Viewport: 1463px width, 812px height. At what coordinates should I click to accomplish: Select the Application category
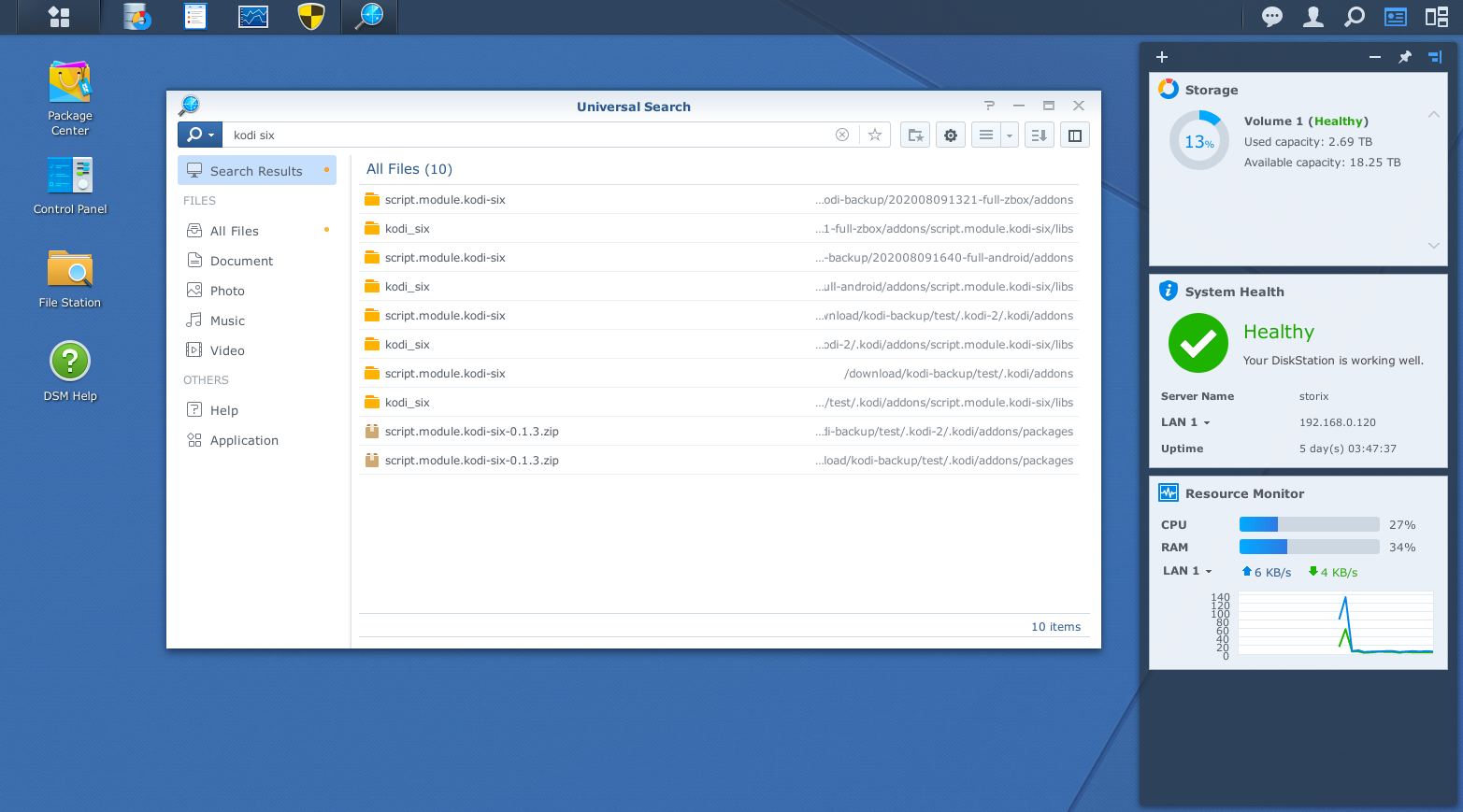(x=257, y=439)
